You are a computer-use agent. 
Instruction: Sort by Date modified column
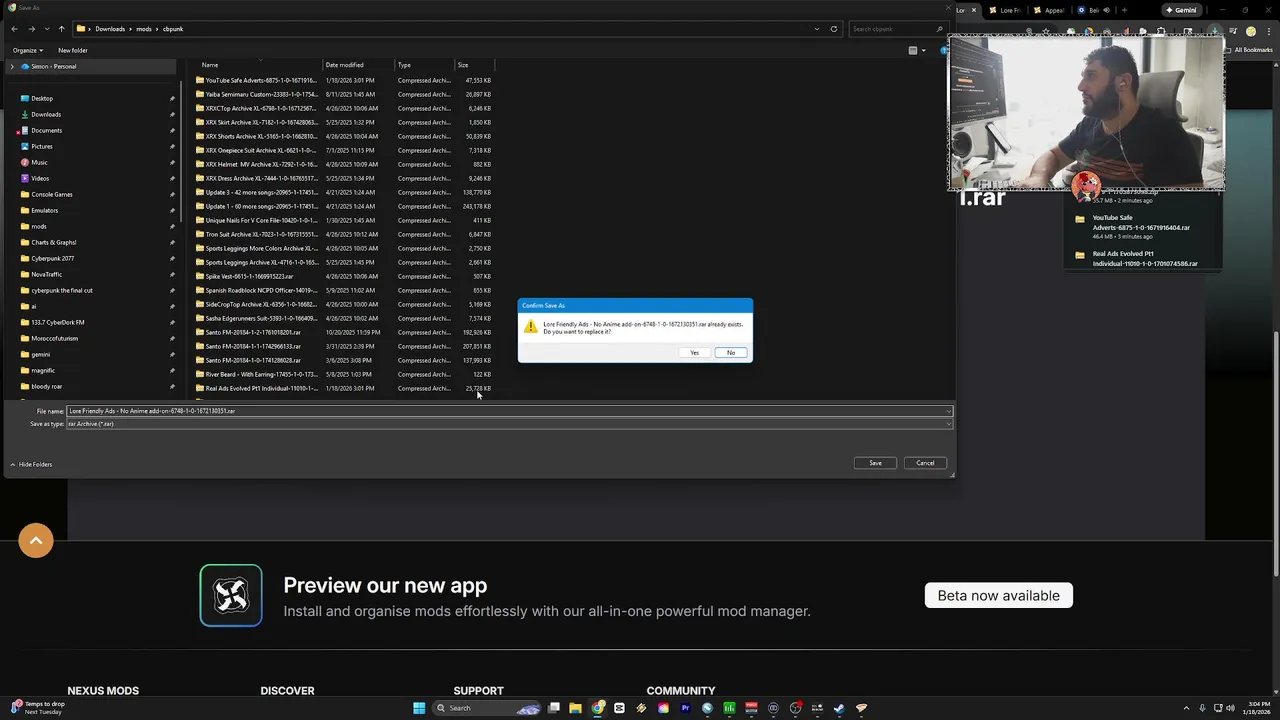coord(344,65)
